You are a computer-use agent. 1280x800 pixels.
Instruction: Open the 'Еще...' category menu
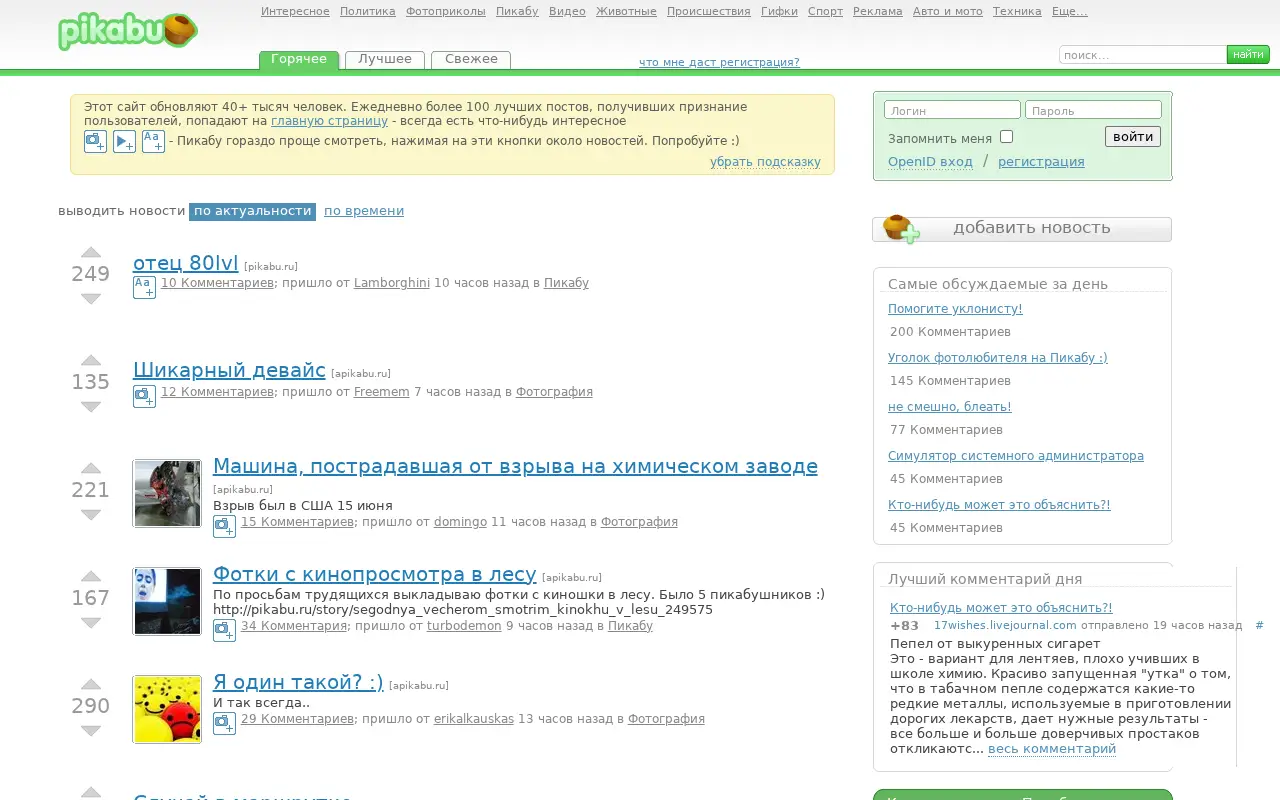coord(1070,12)
